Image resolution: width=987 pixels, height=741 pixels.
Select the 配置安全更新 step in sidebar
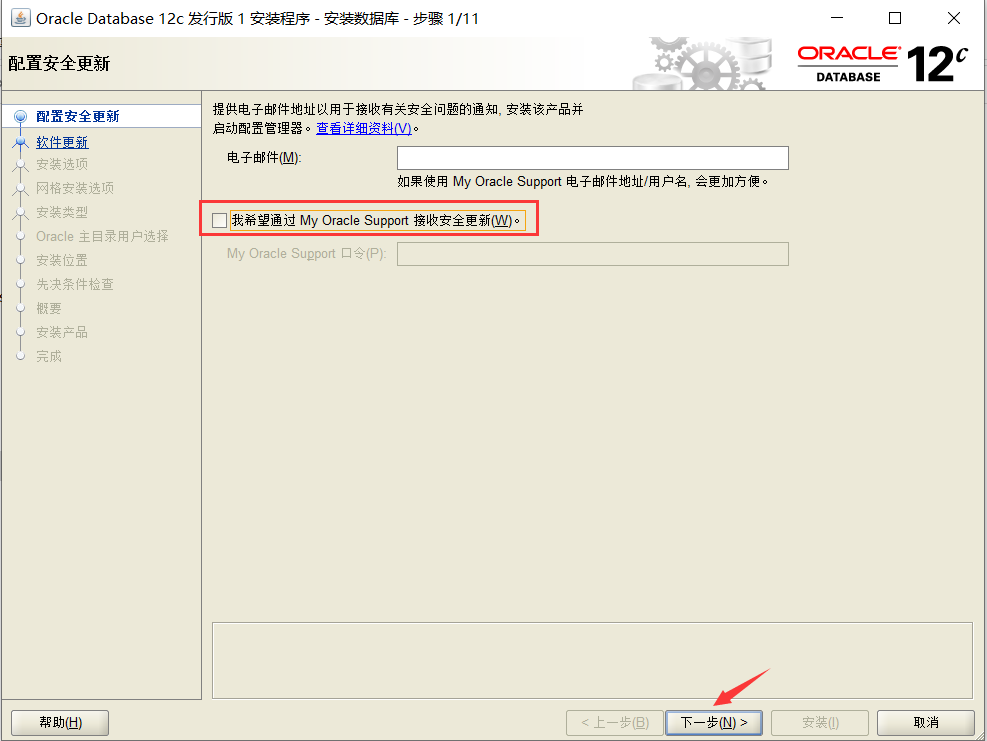[x=77, y=116]
